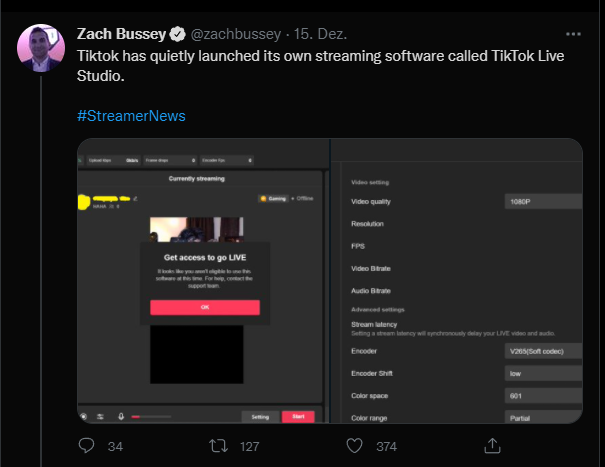This screenshot has width=605, height=467.
Task: Click the red Start streaming button
Action: (x=298, y=416)
